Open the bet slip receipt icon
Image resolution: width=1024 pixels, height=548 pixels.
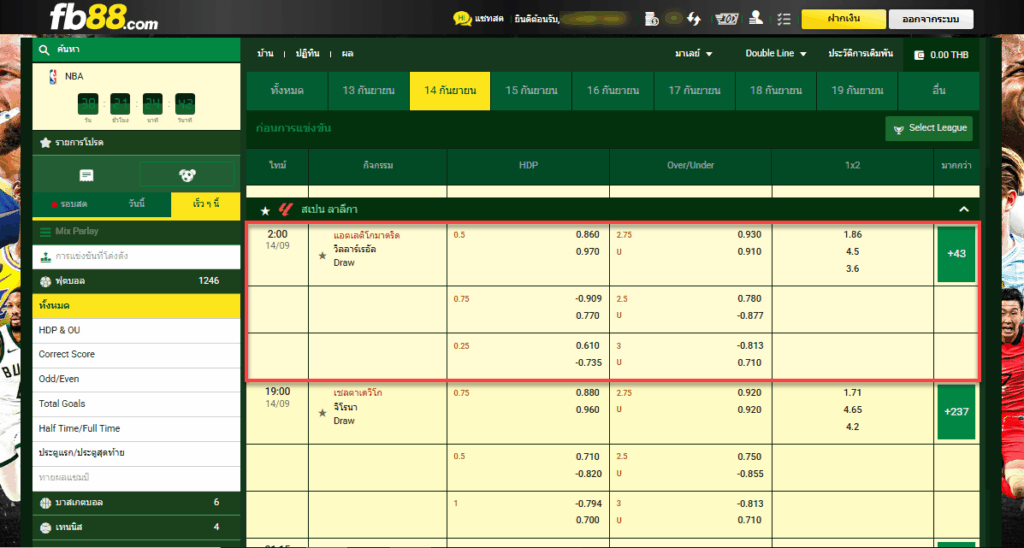pos(86,175)
